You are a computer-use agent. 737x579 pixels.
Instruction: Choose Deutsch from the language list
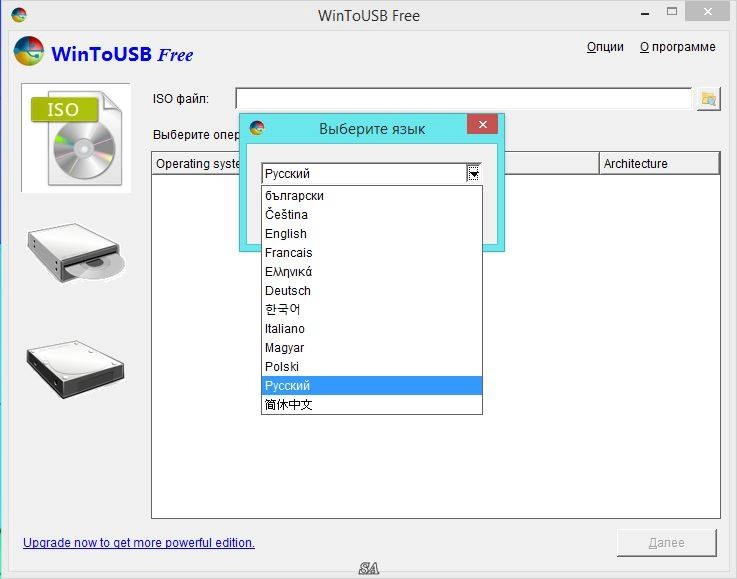point(372,290)
